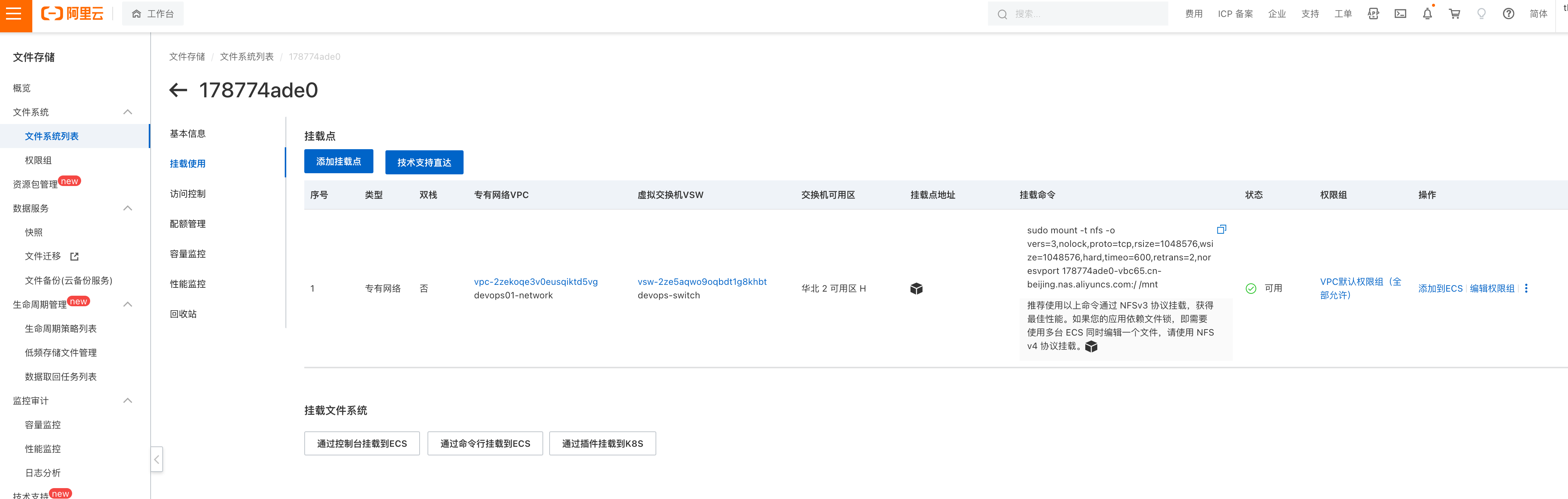The width and height of the screenshot is (1568, 499).
Task: Switch to the 访问控制 tab
Action: (x=187, y=194)
